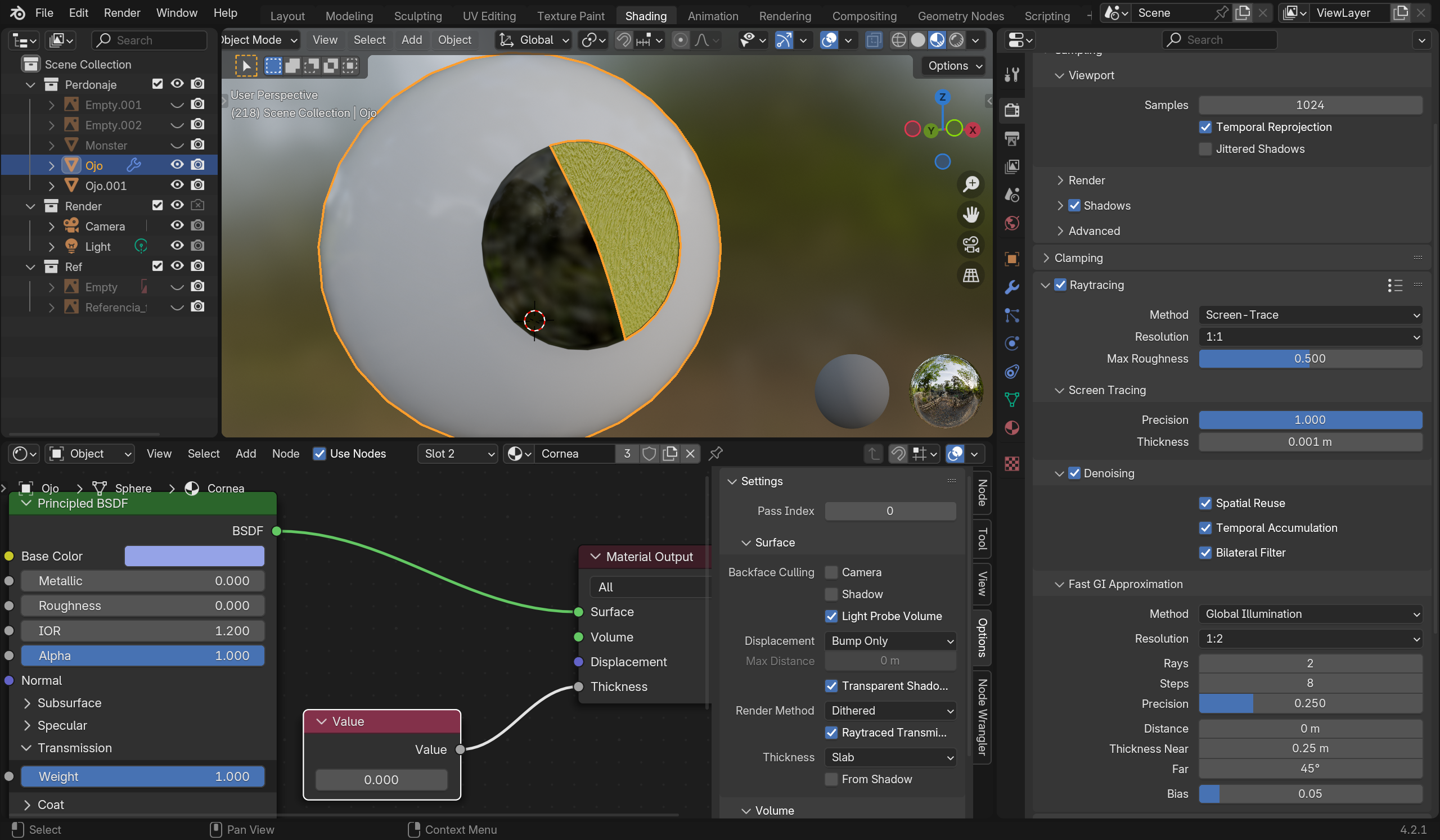Enable Backface Culling Camera checkbox
The height and width of the screenshot is (840, 1440).
[831, 573]
